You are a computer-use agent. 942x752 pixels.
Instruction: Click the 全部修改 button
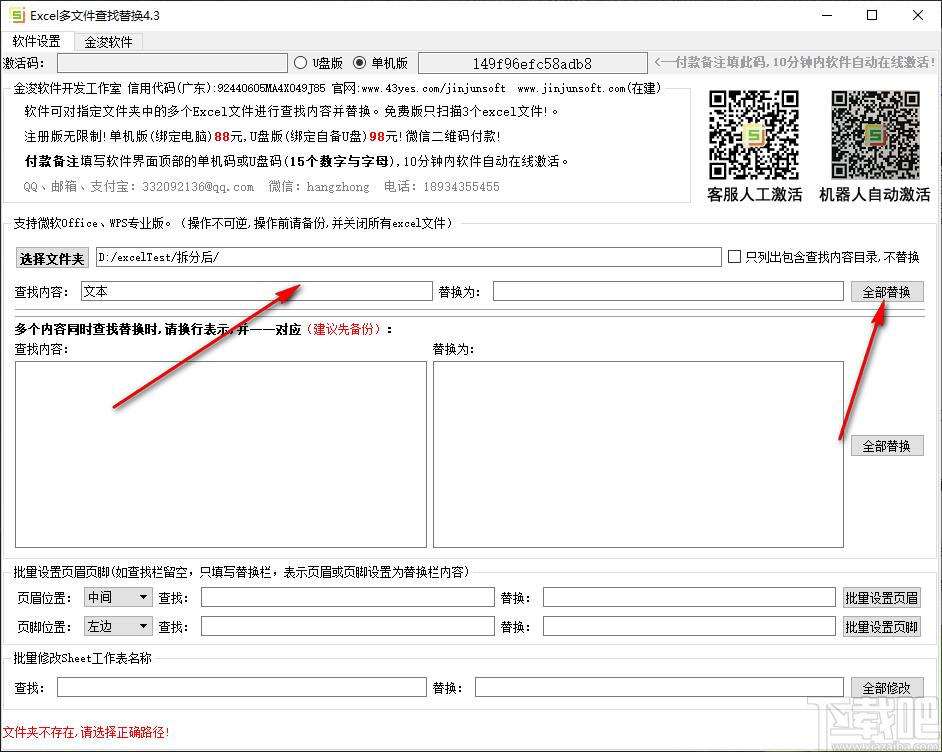click(x=887, y=688)
